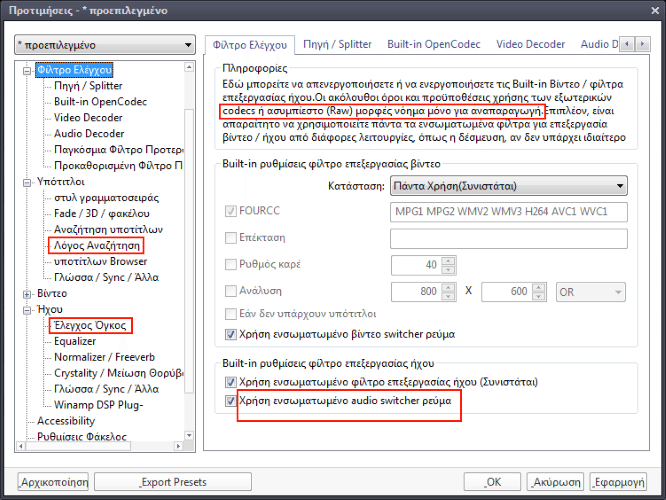
Task: Open the preset dropdown '* προεπιλεγμένο'
Action: [x=104, y=45]
